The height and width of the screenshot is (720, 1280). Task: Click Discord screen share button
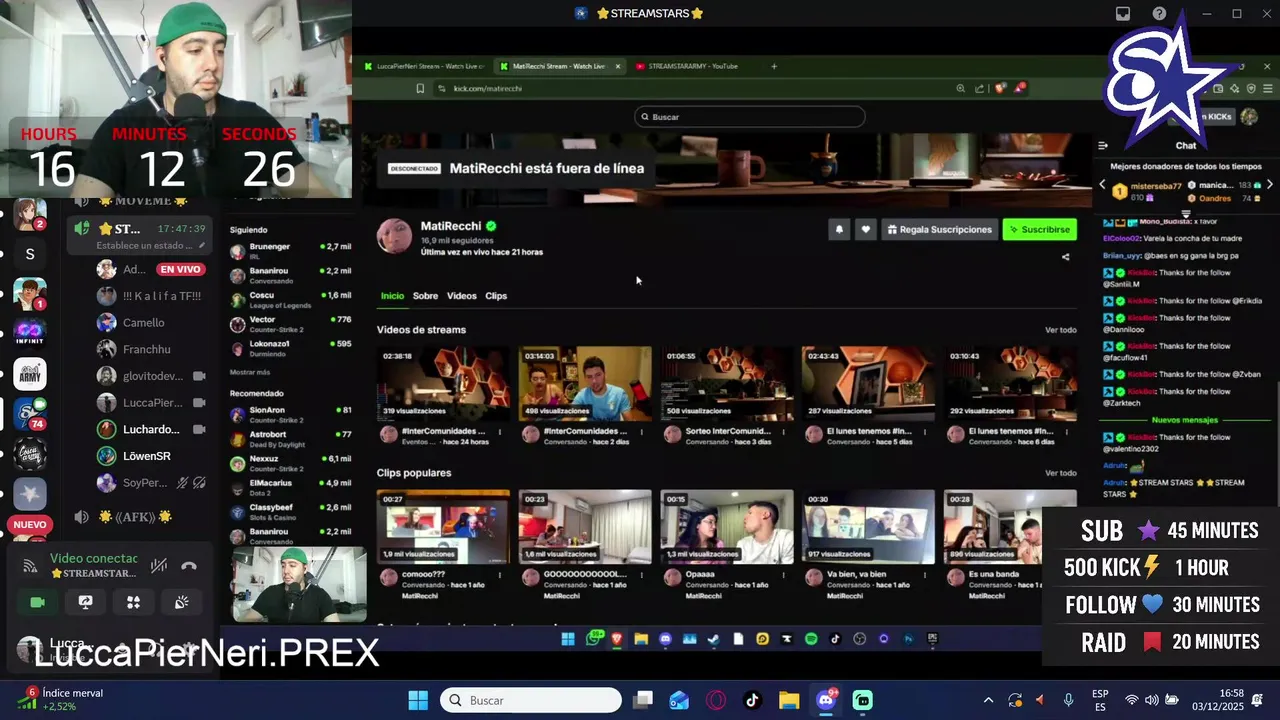85,602
